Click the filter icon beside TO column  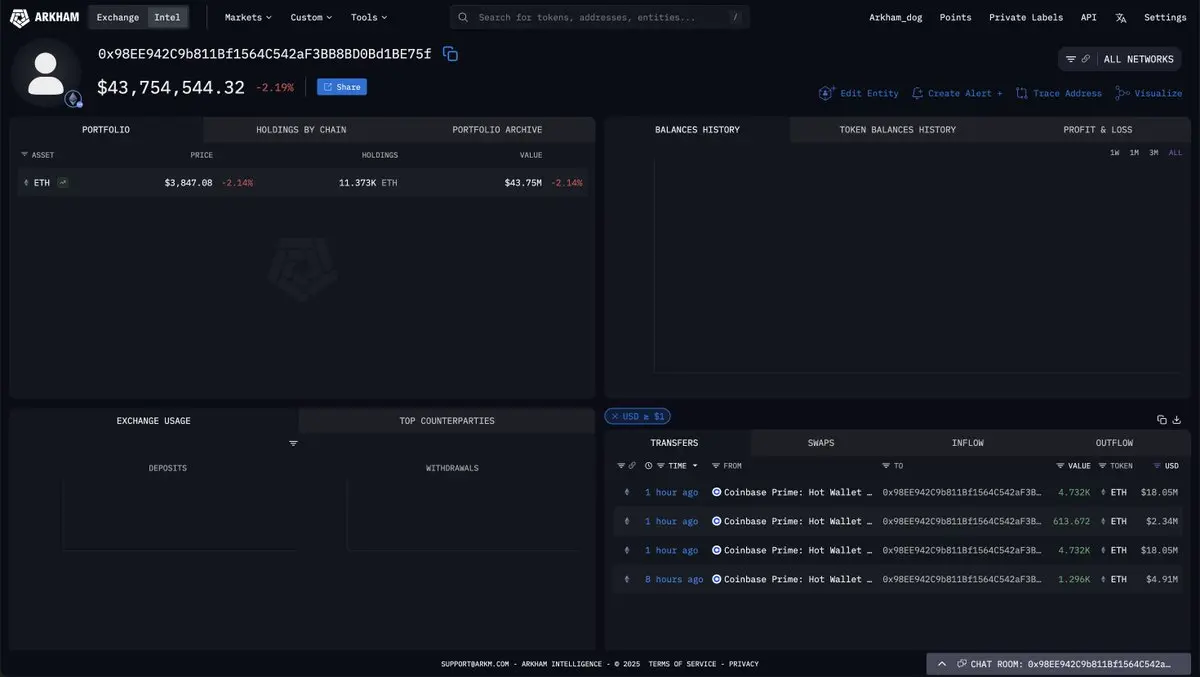tap(886, 466)
